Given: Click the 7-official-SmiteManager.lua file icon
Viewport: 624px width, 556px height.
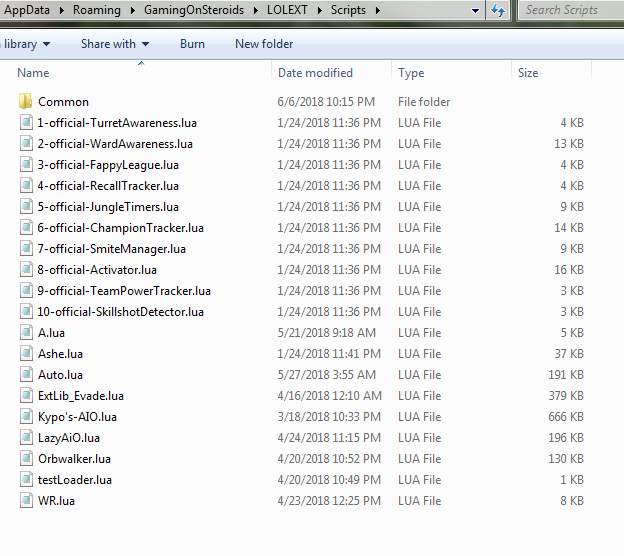Looking at the screenshot, I should click(x=26, y=249).
